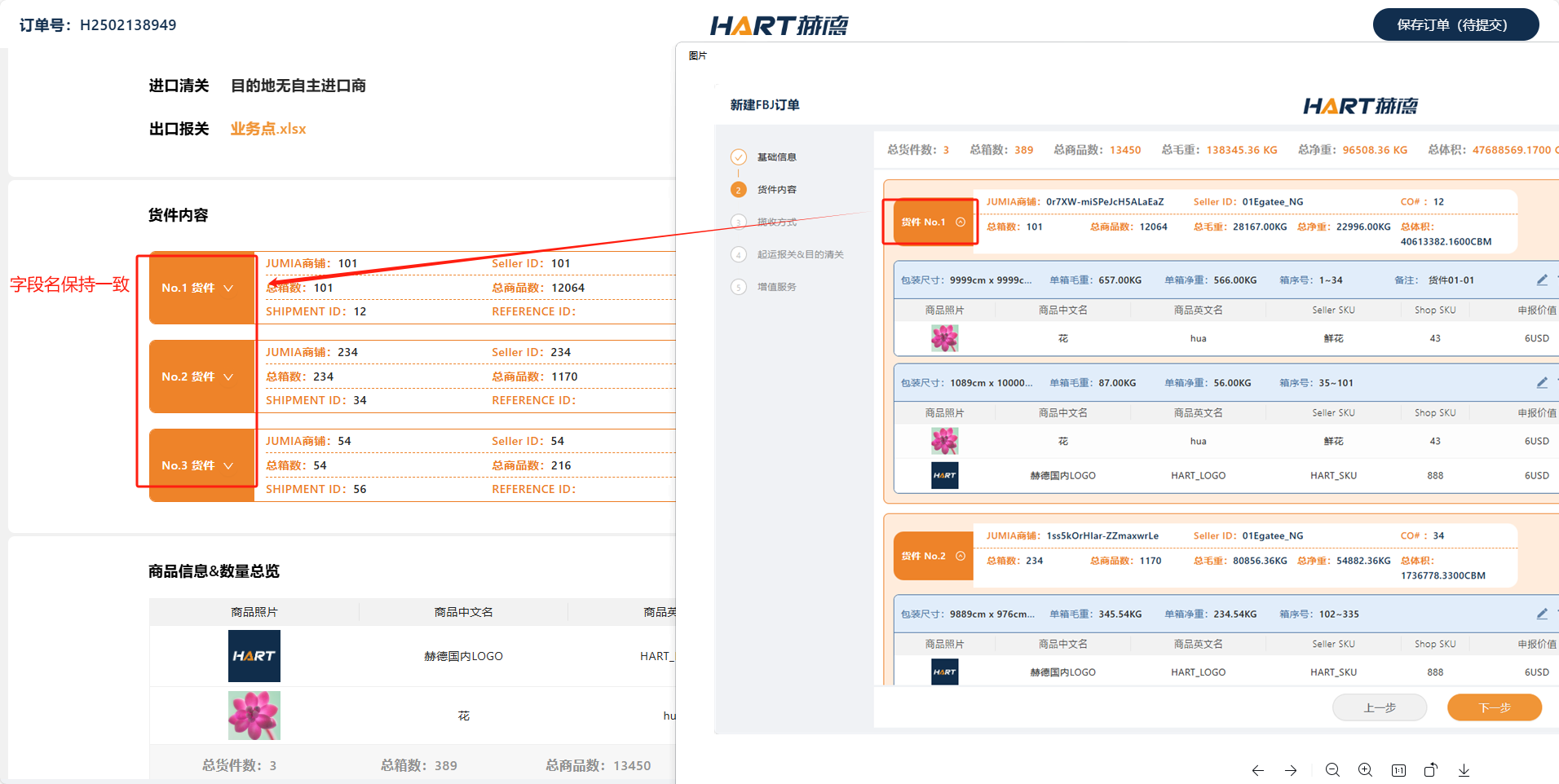
Task: Expand the No.2 货件 section
Action: (228, 377)
